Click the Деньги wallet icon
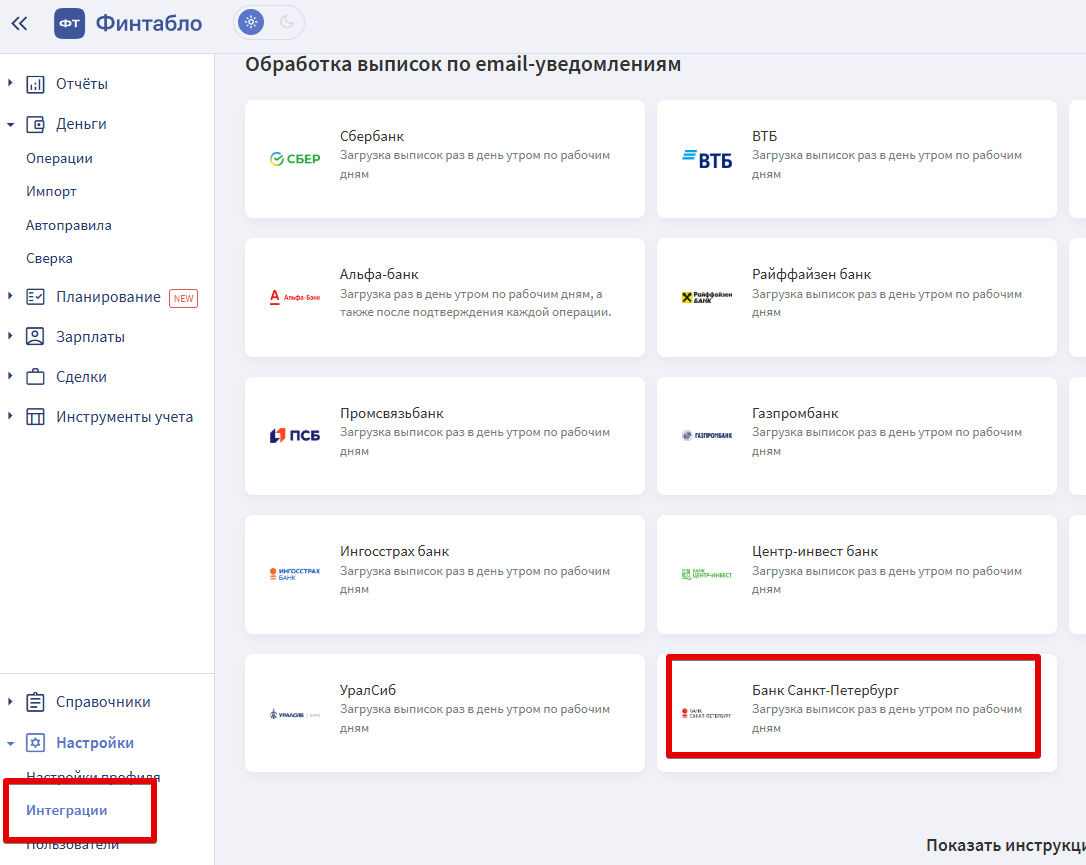 point(35,125)
